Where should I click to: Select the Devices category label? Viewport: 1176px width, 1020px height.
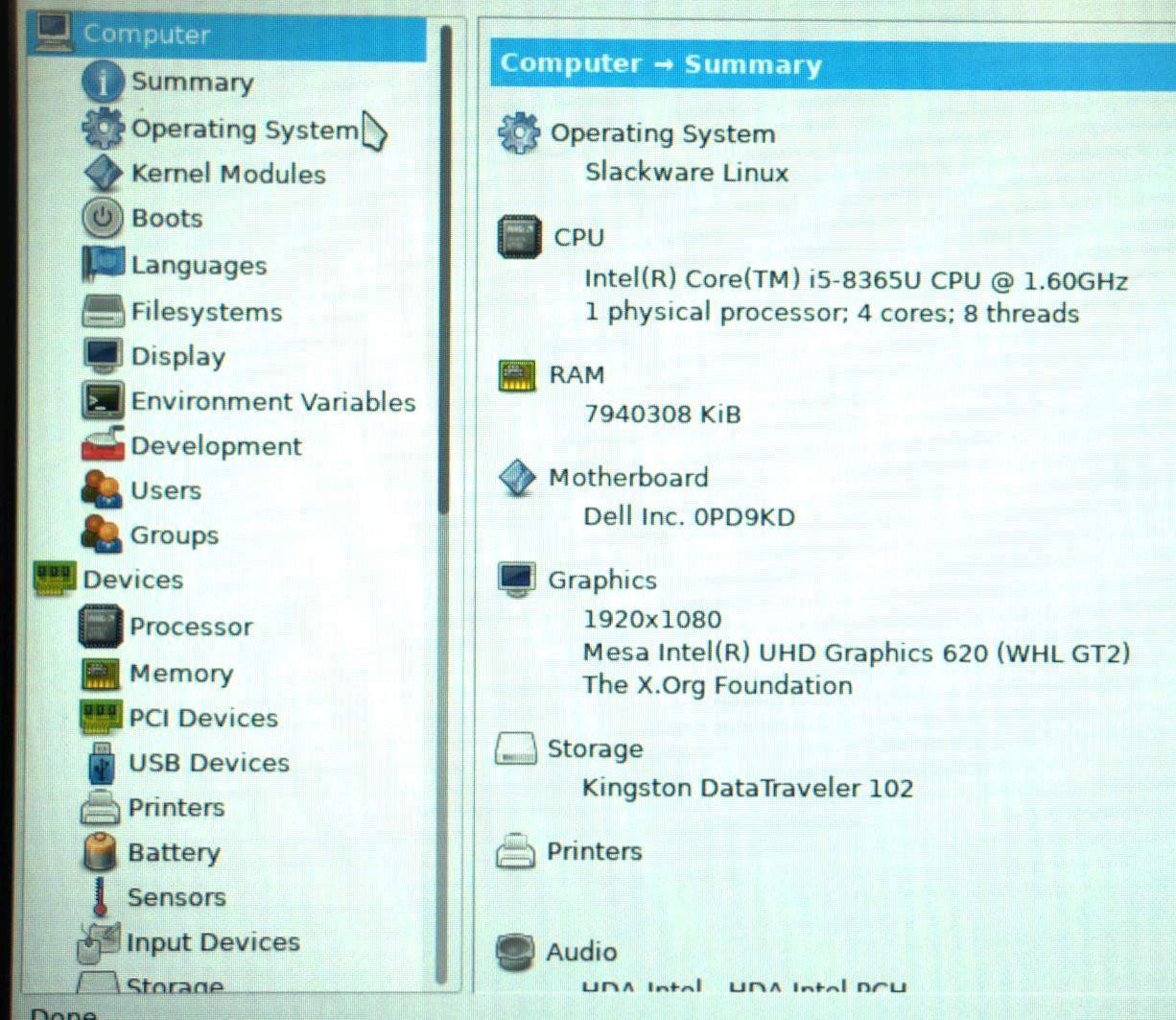tap(132, 580)
